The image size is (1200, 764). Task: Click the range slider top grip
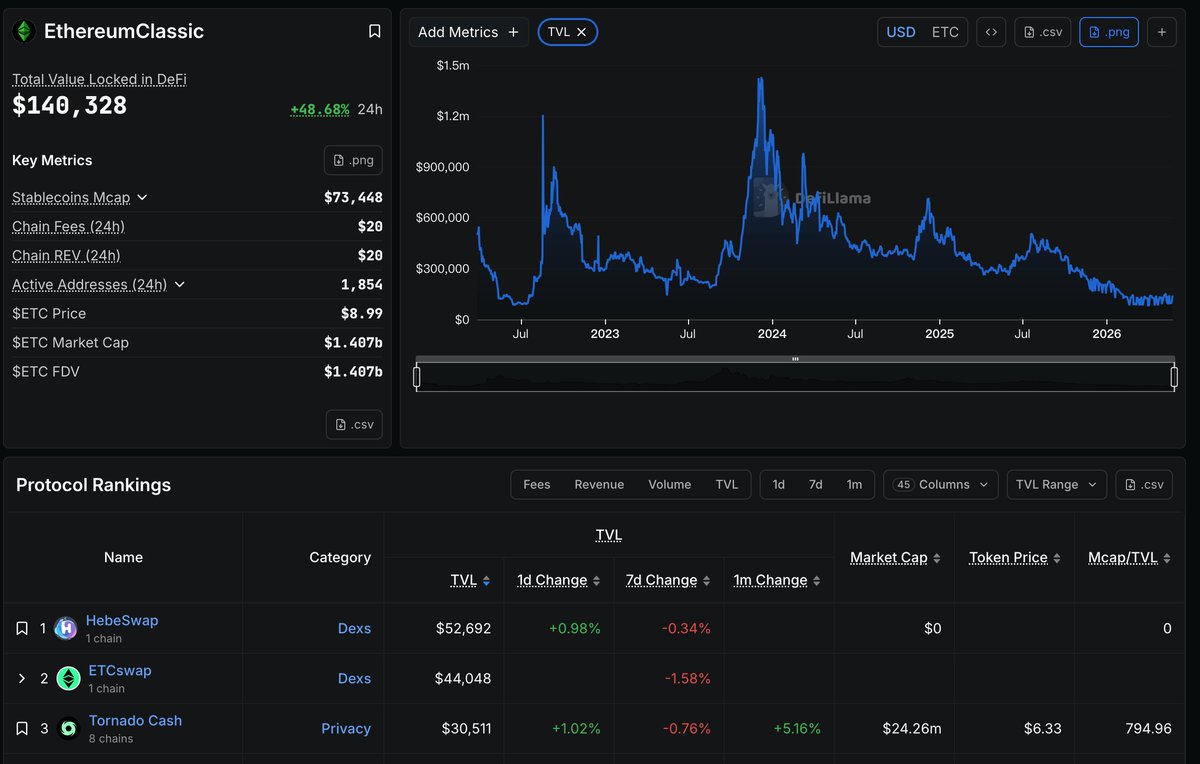click(x=795, y=359)
